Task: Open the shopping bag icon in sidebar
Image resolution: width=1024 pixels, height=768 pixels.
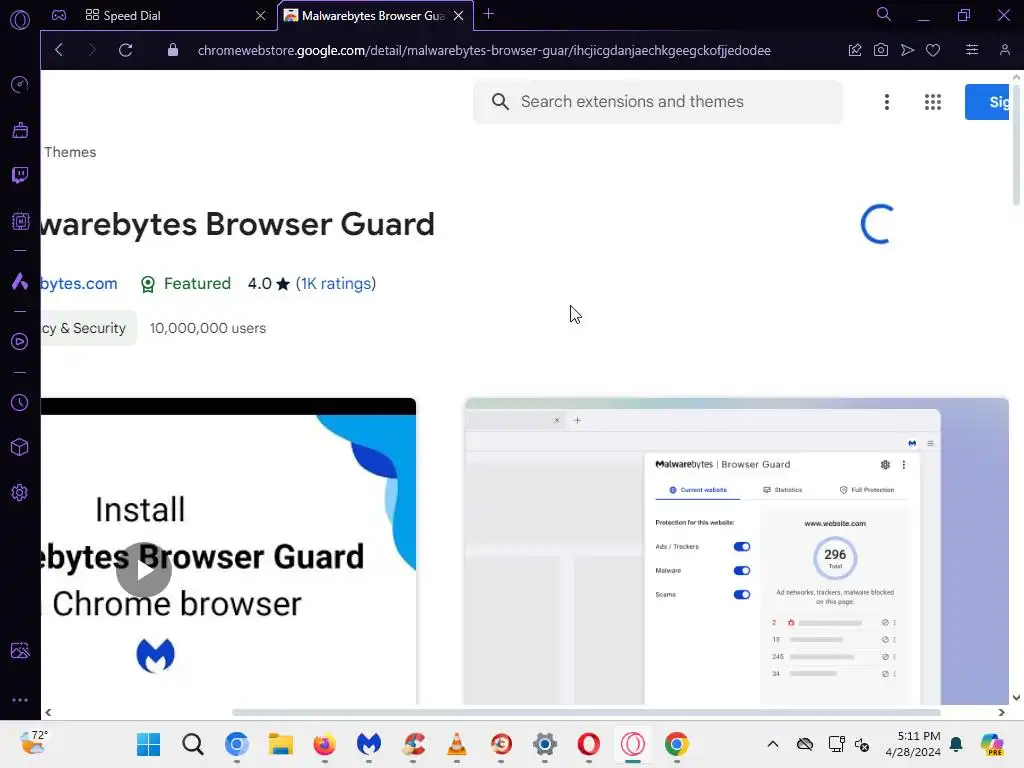Action: tap(20, 130)
